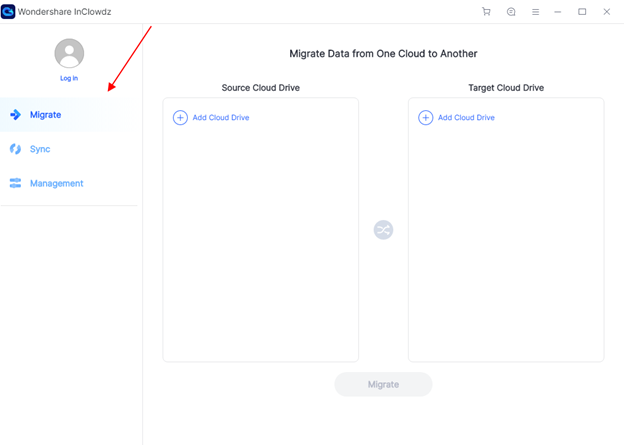Click the plus icon under Source Cloud Drive
This screenshot has height=445, width=624.
click(180, 118)
